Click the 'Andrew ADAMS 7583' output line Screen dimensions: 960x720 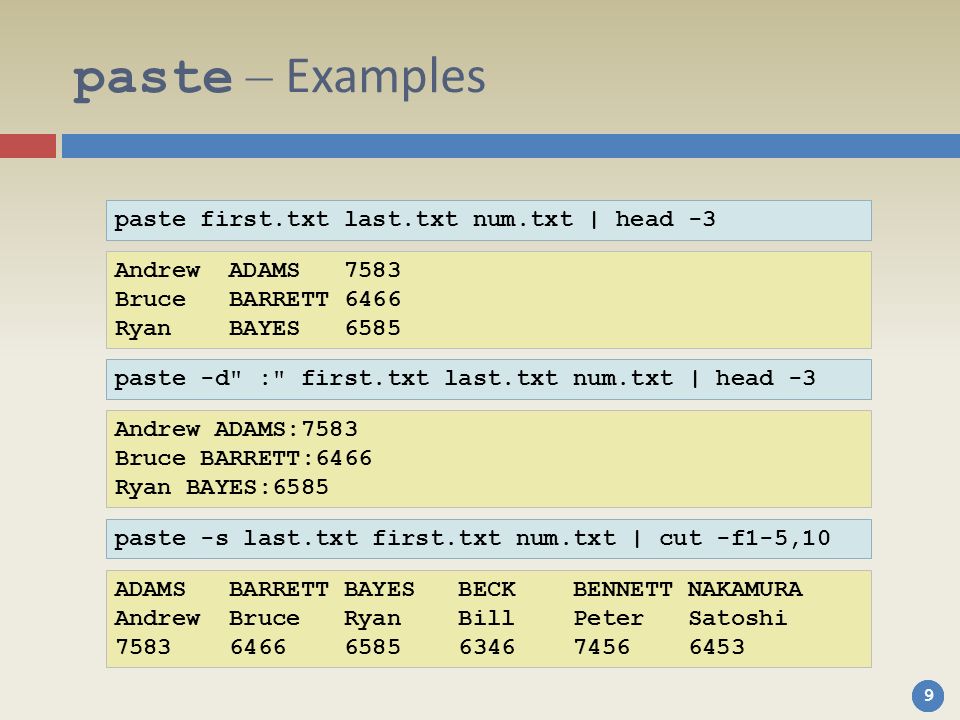[258, 270]
